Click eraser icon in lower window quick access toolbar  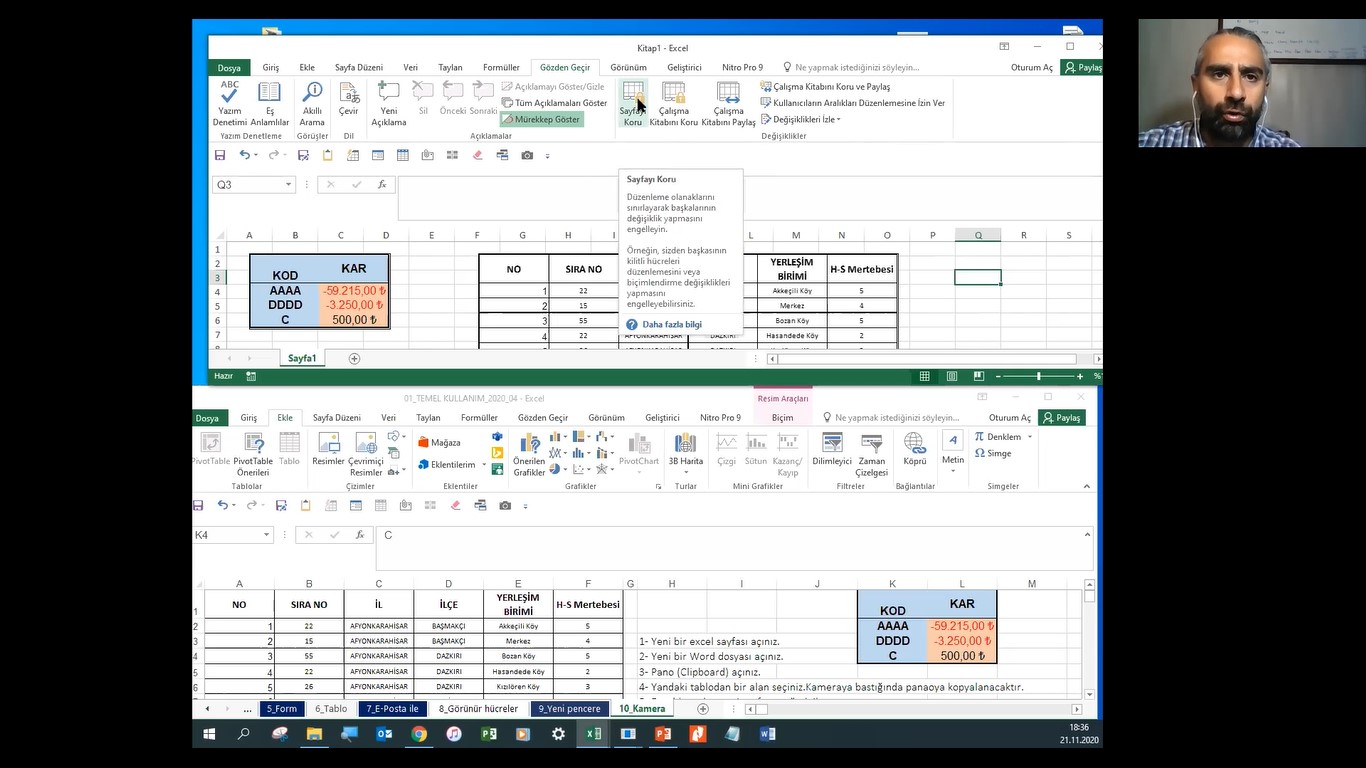pyautogui.click(x=455, y=505)
